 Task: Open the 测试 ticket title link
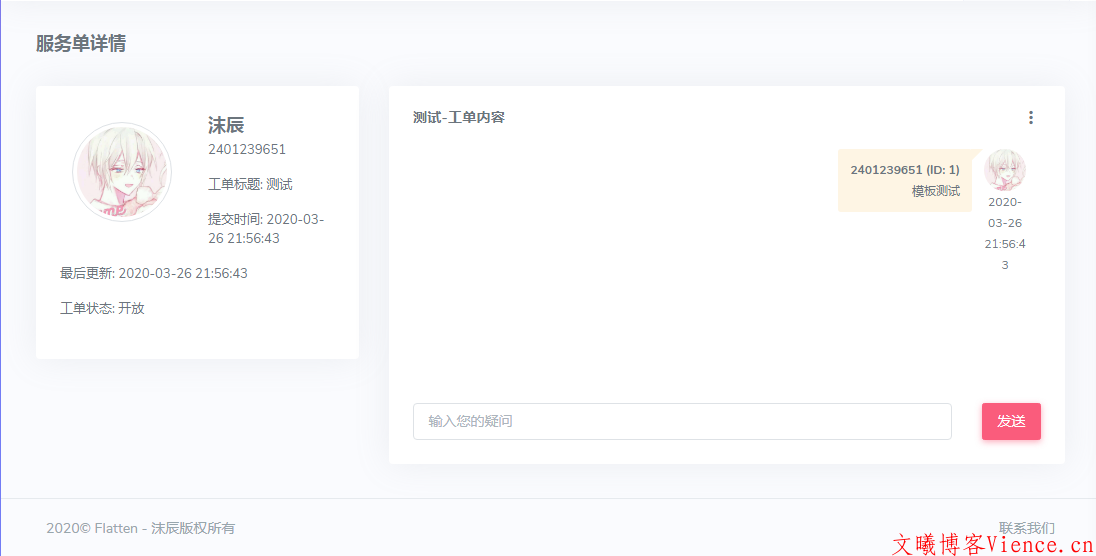click(x=279, y=185)
